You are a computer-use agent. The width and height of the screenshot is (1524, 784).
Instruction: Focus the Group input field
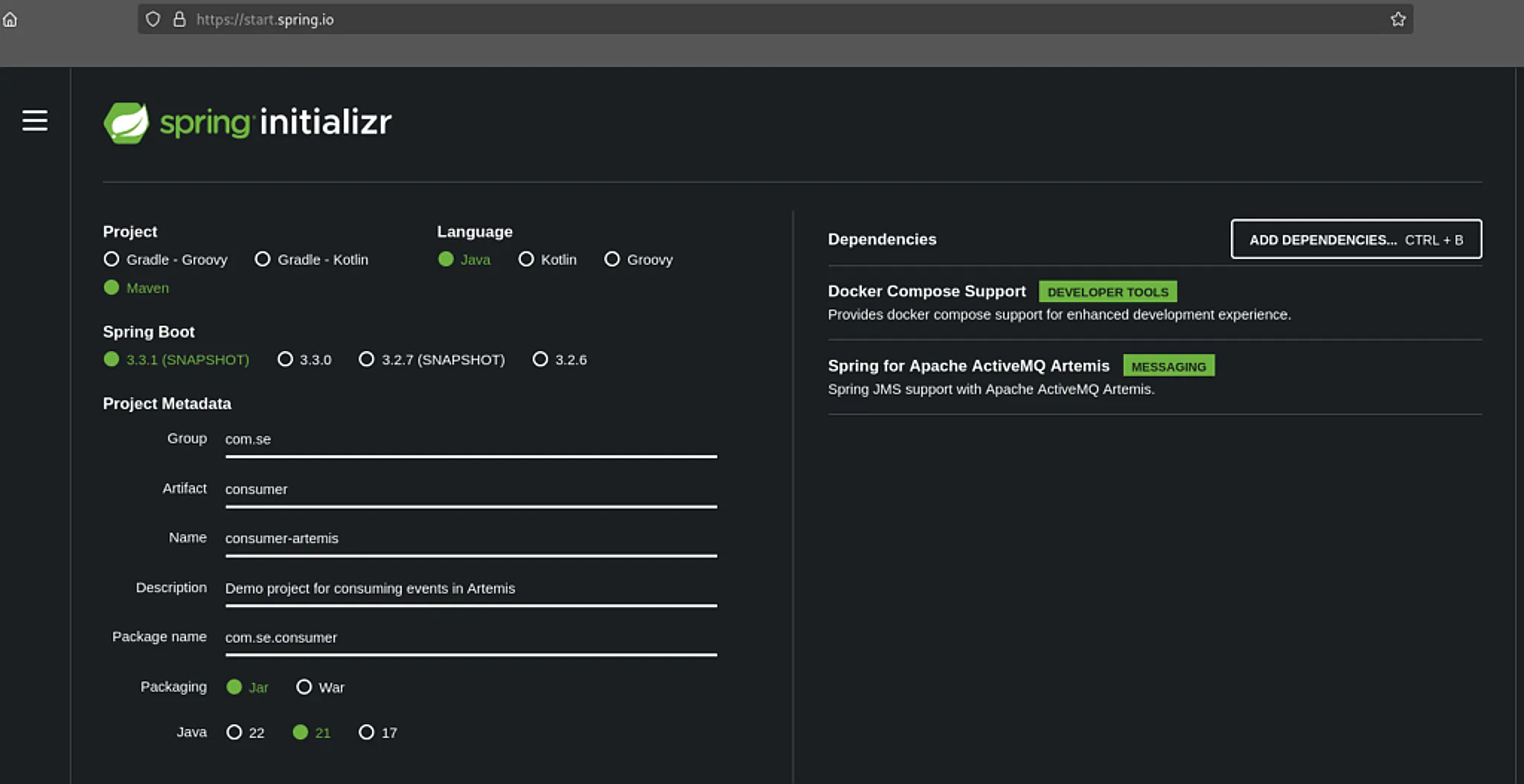[x=471, y=440]
